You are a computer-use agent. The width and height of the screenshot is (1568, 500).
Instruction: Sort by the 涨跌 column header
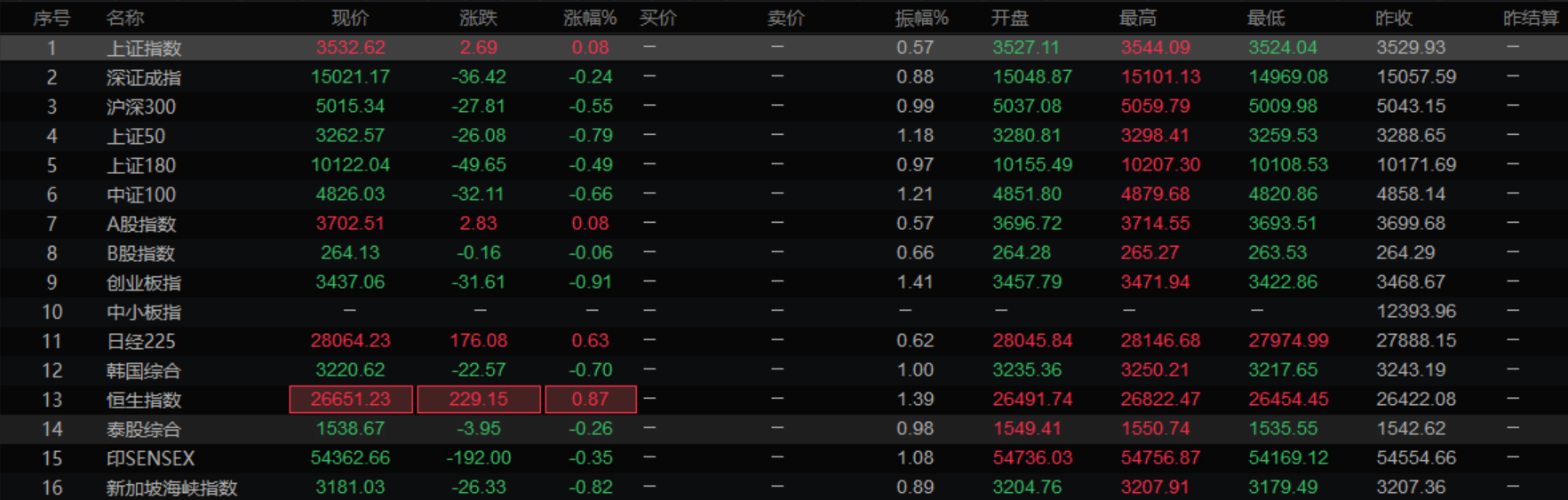478,18
